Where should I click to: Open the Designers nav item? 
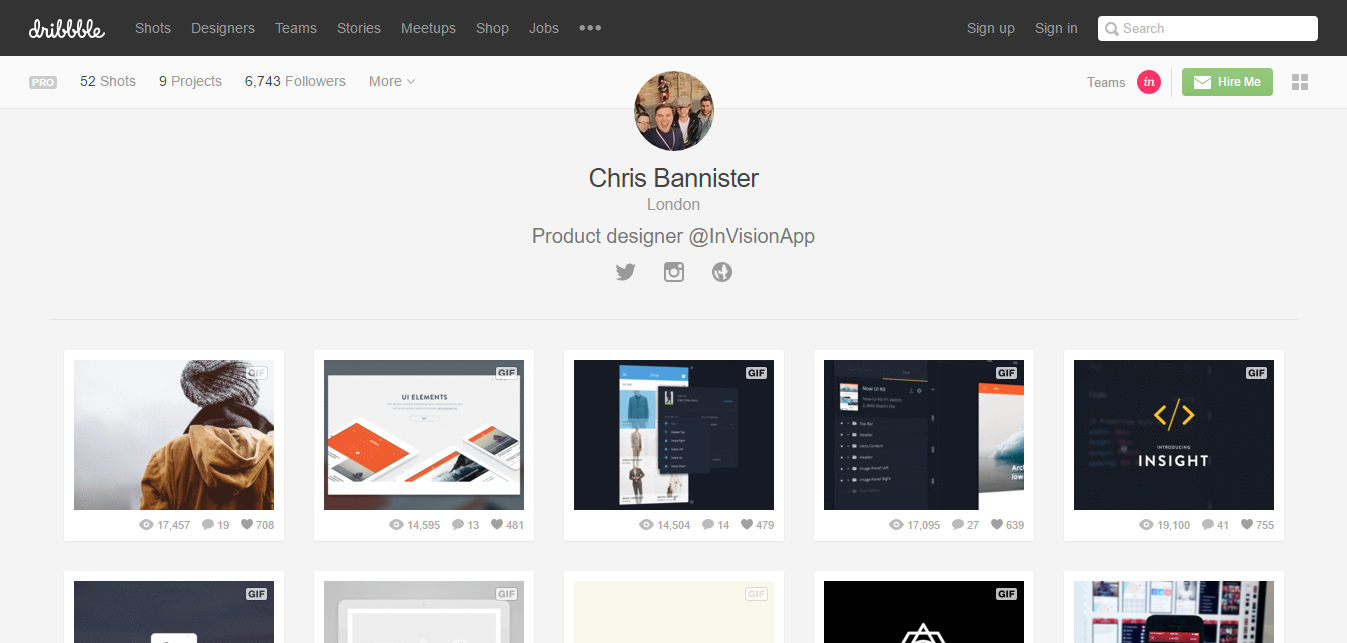(223, 28)
